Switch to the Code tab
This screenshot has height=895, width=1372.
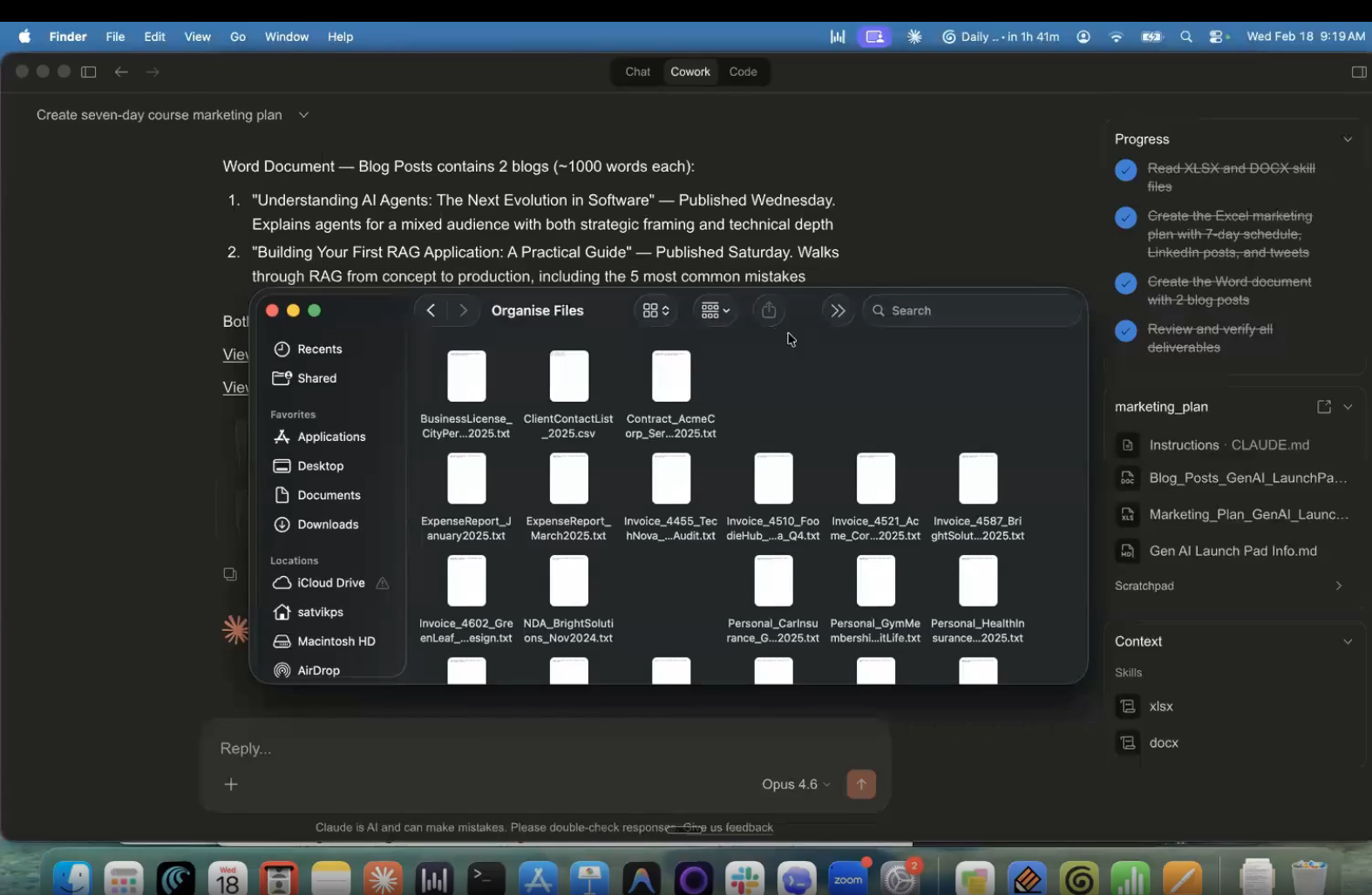[743, 72]
